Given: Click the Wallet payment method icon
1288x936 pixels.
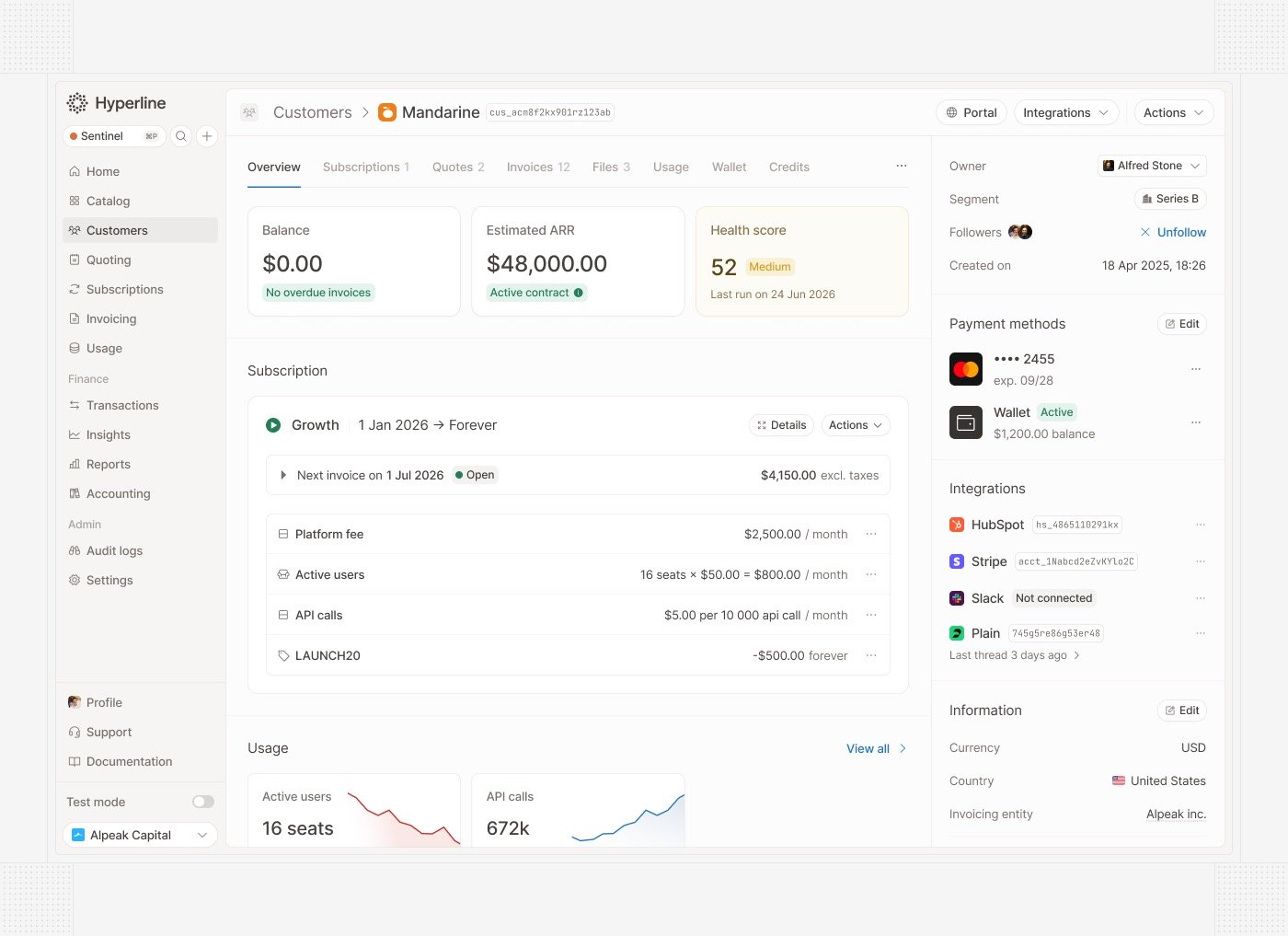Looking at the screenshot, I should coord(966,422).
